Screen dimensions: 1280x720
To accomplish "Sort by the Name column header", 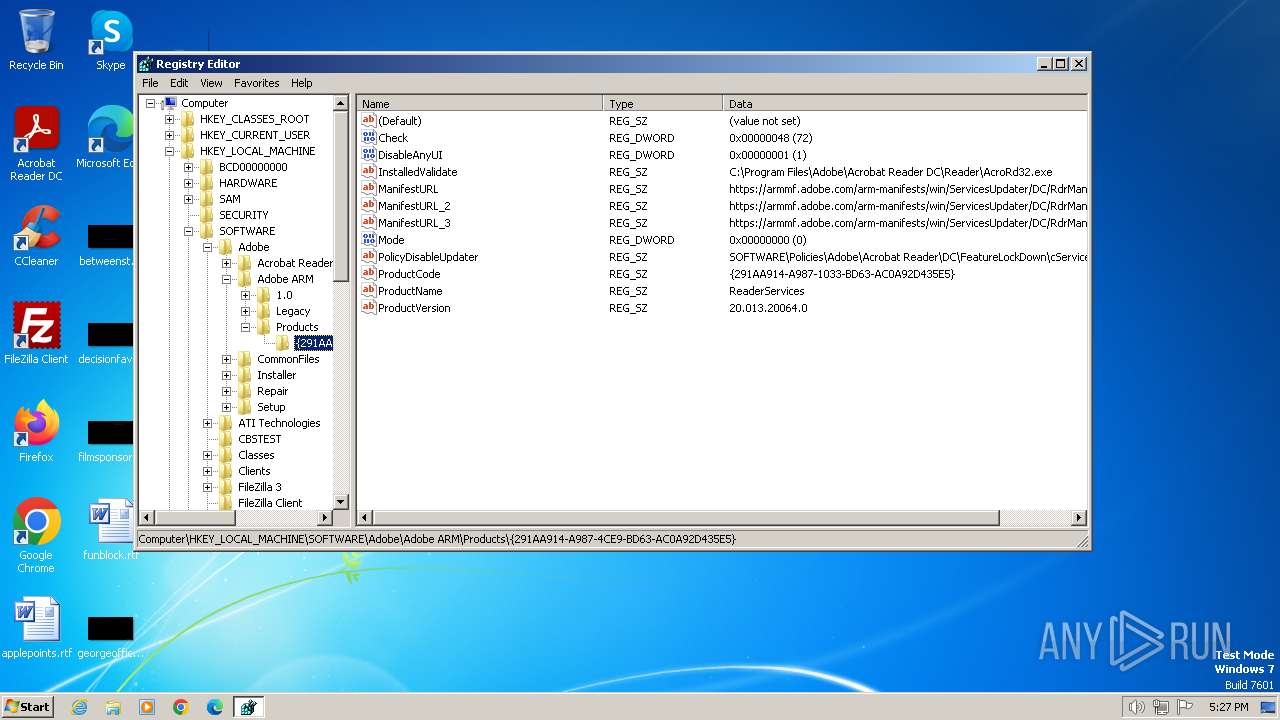I will point(480,104).
